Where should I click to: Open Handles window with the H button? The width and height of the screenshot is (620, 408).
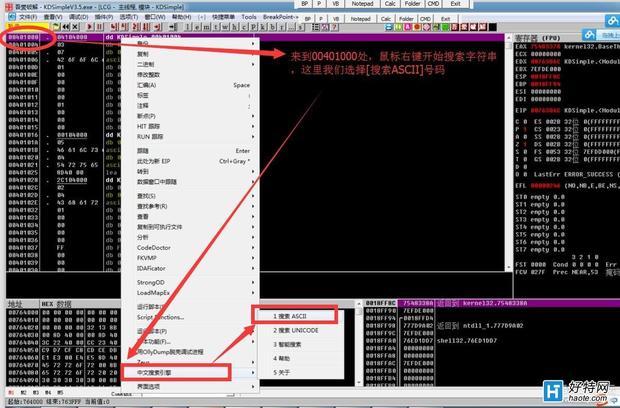235,27
